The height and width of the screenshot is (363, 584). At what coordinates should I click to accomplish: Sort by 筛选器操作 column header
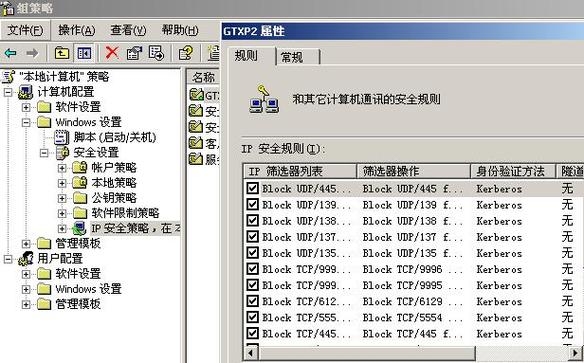pos(413,171)
